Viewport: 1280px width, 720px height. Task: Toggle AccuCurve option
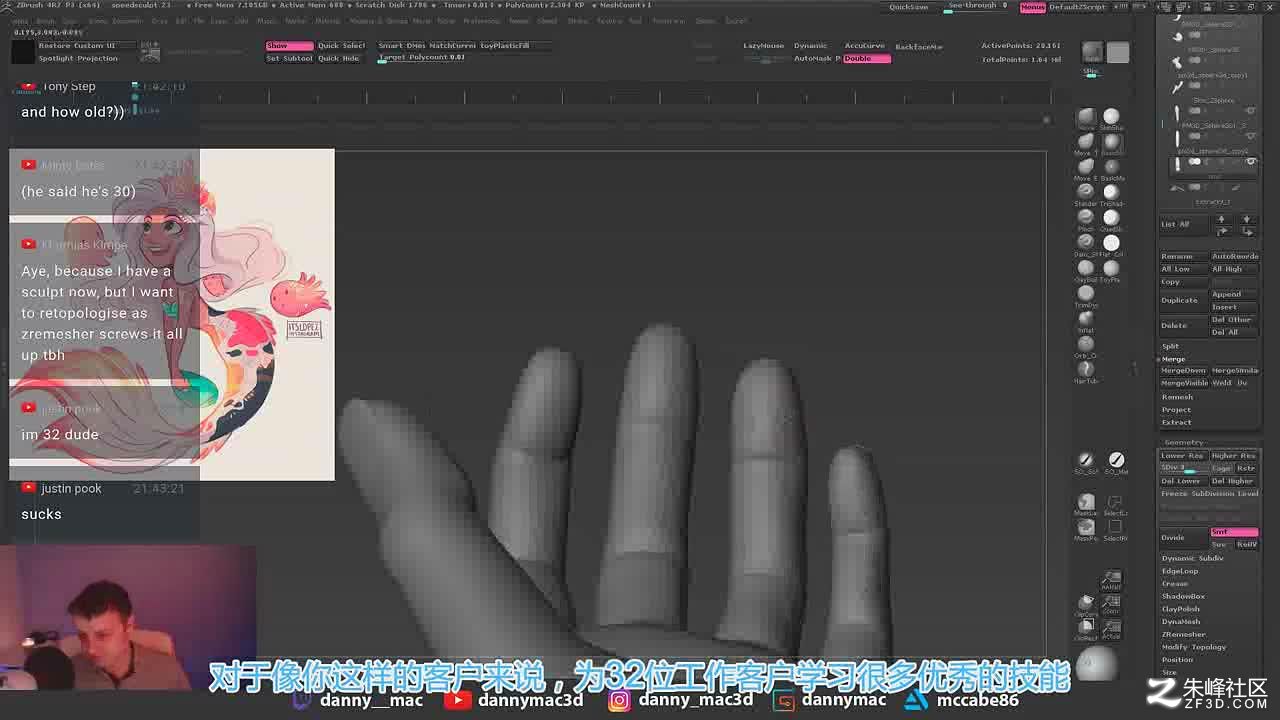pos(865,45)
